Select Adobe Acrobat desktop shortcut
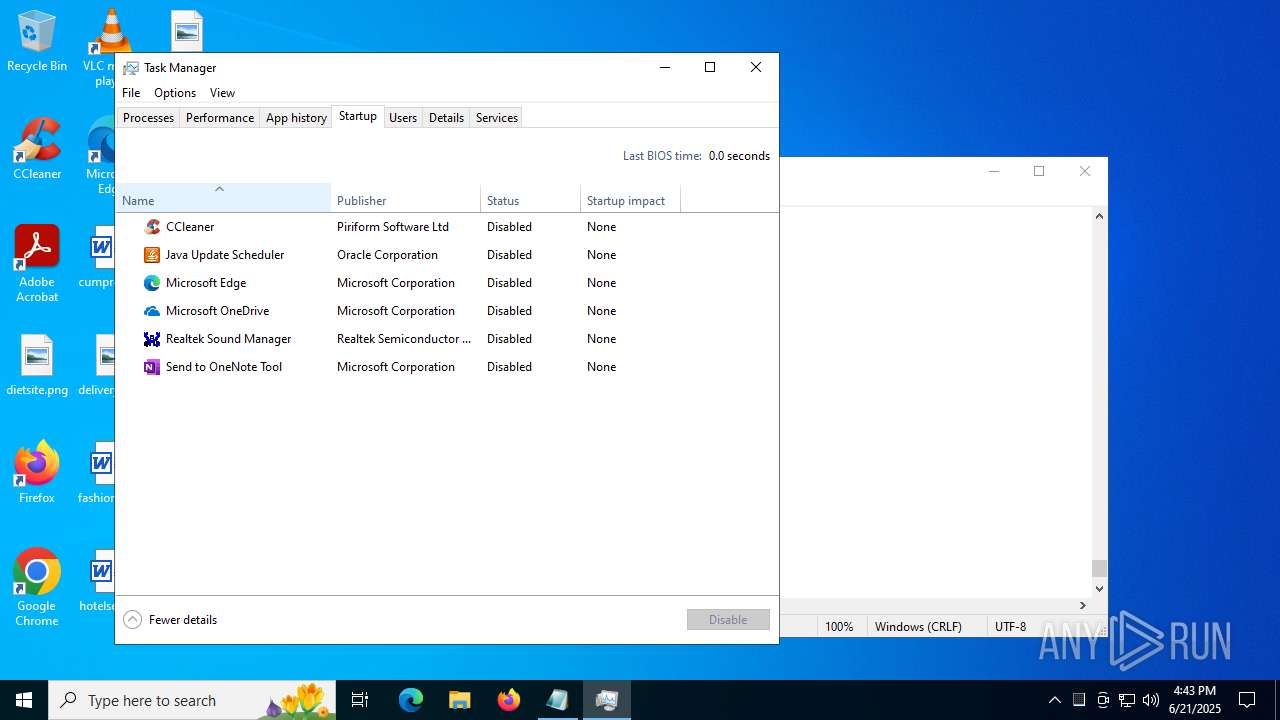1280x720 pixels. pos(37,264)
